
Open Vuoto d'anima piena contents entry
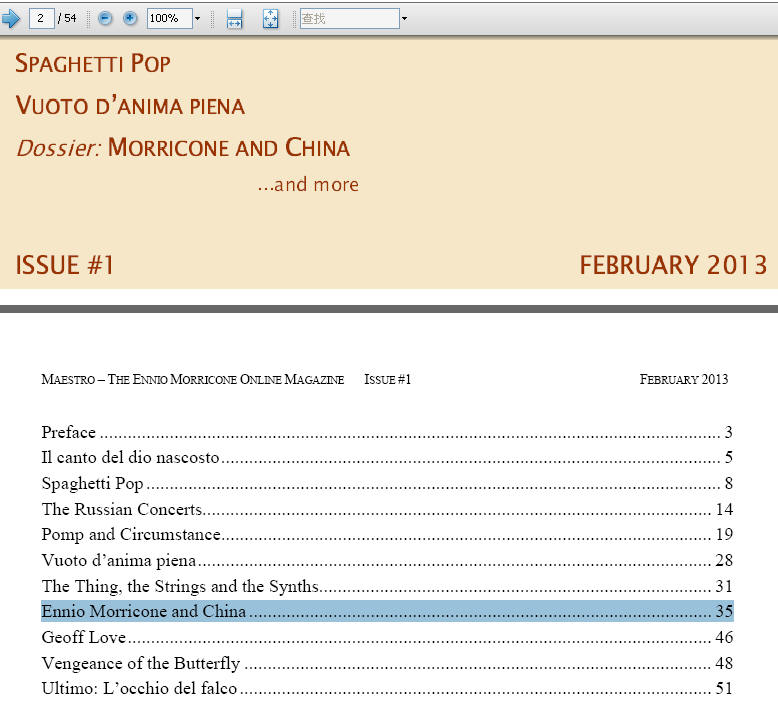(387, 560)
